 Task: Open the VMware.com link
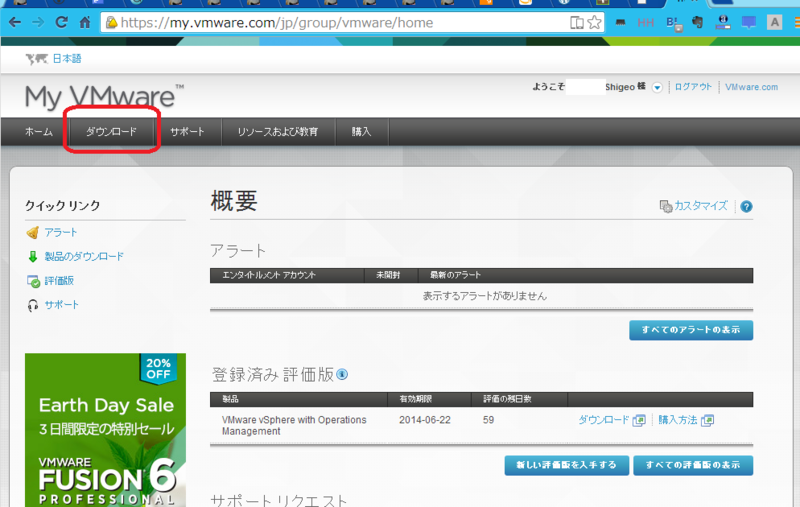pyautogui.click(x=752, y=87)
